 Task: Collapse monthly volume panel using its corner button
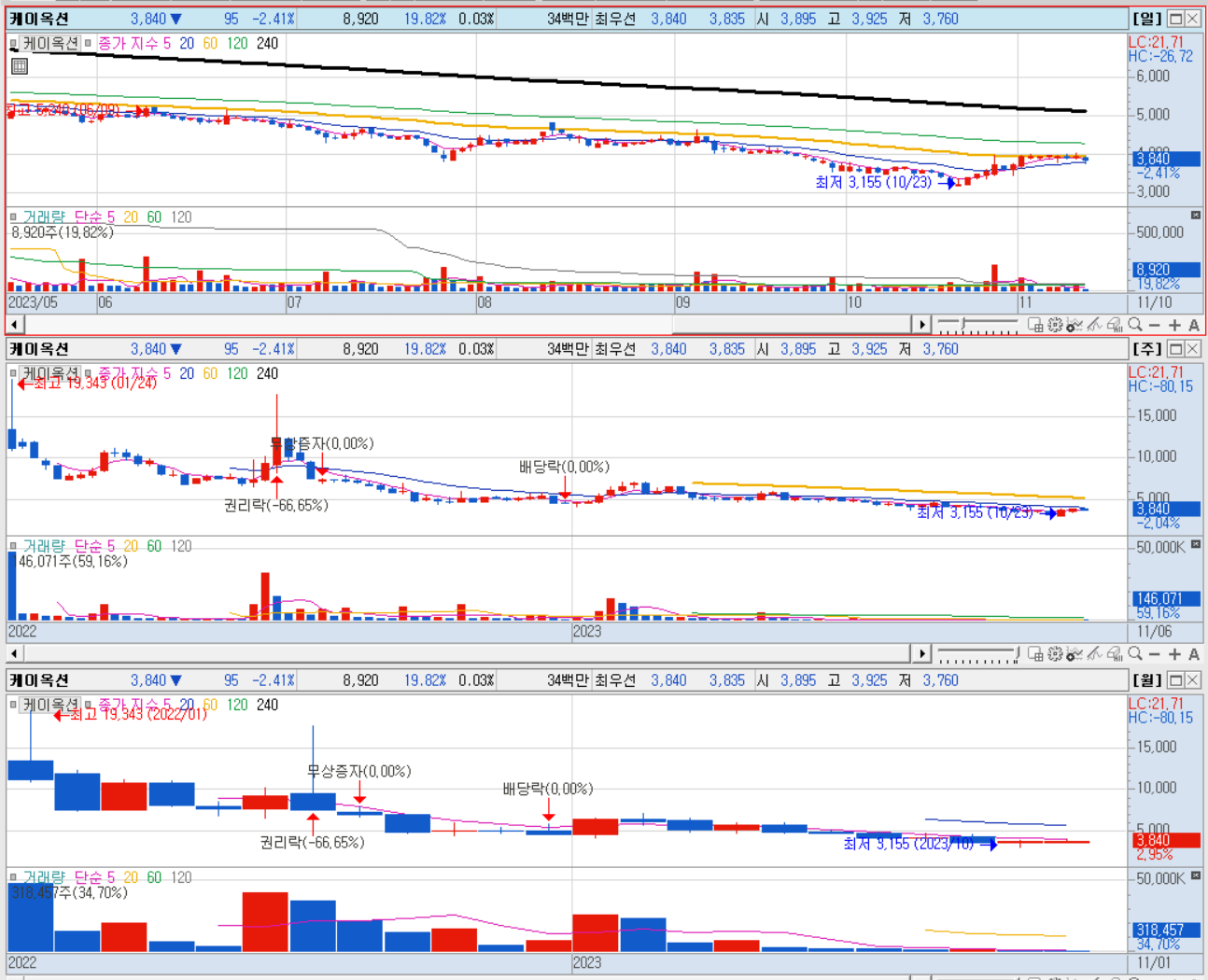point(1196,875)
